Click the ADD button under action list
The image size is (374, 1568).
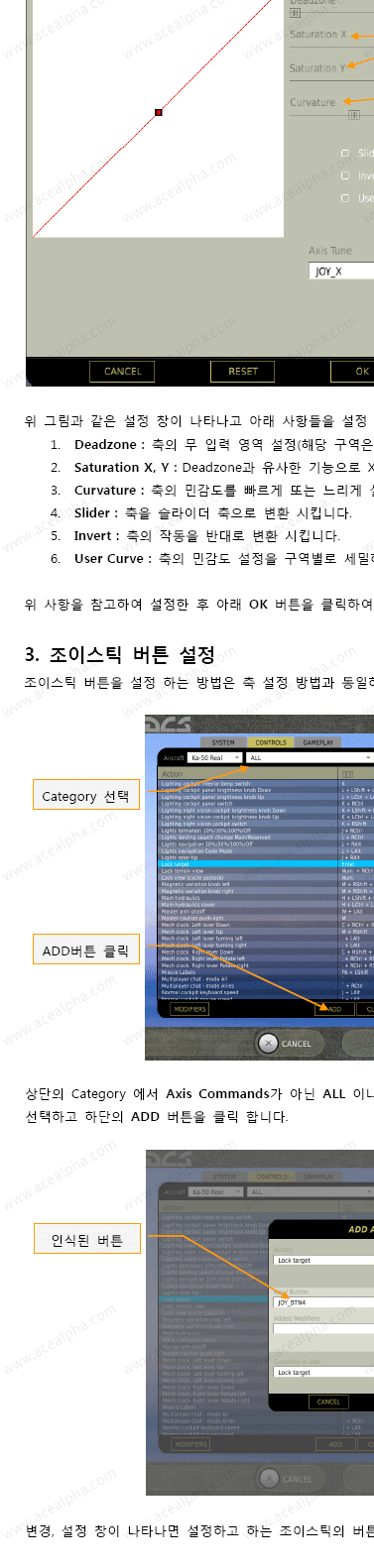point(334,1009)
